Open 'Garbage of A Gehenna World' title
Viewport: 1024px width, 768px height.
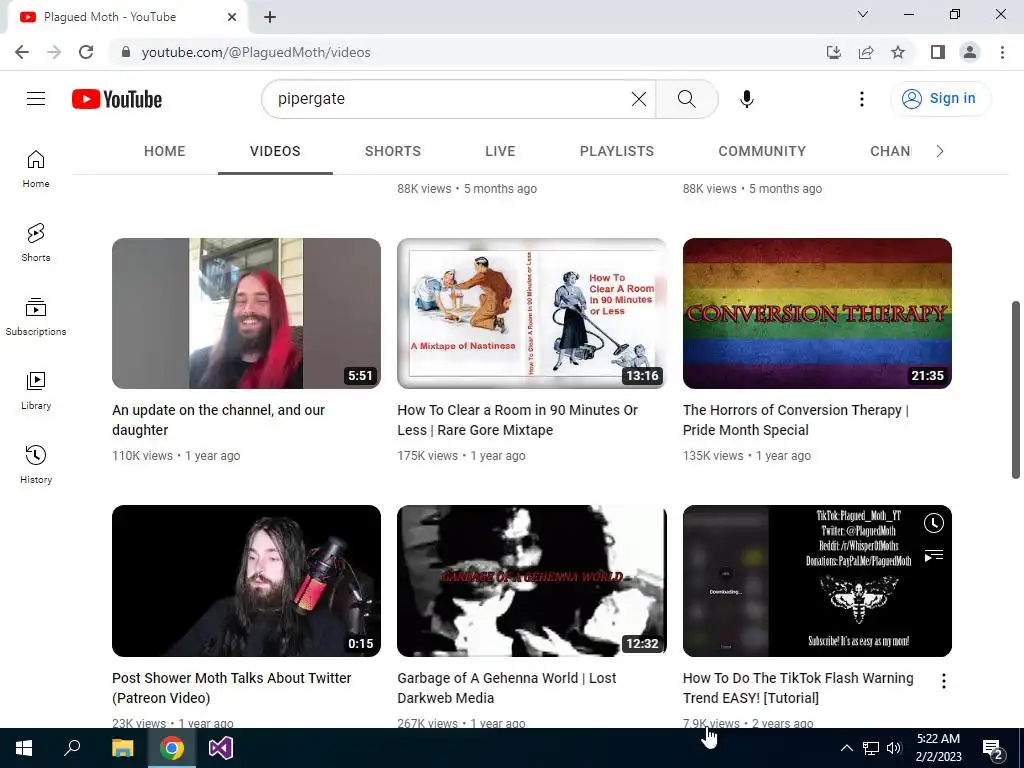(506, 688)
